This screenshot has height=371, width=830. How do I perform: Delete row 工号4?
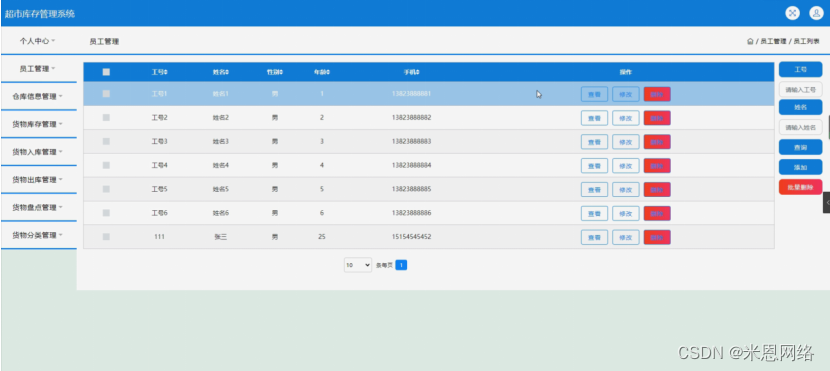click(657, 166)
